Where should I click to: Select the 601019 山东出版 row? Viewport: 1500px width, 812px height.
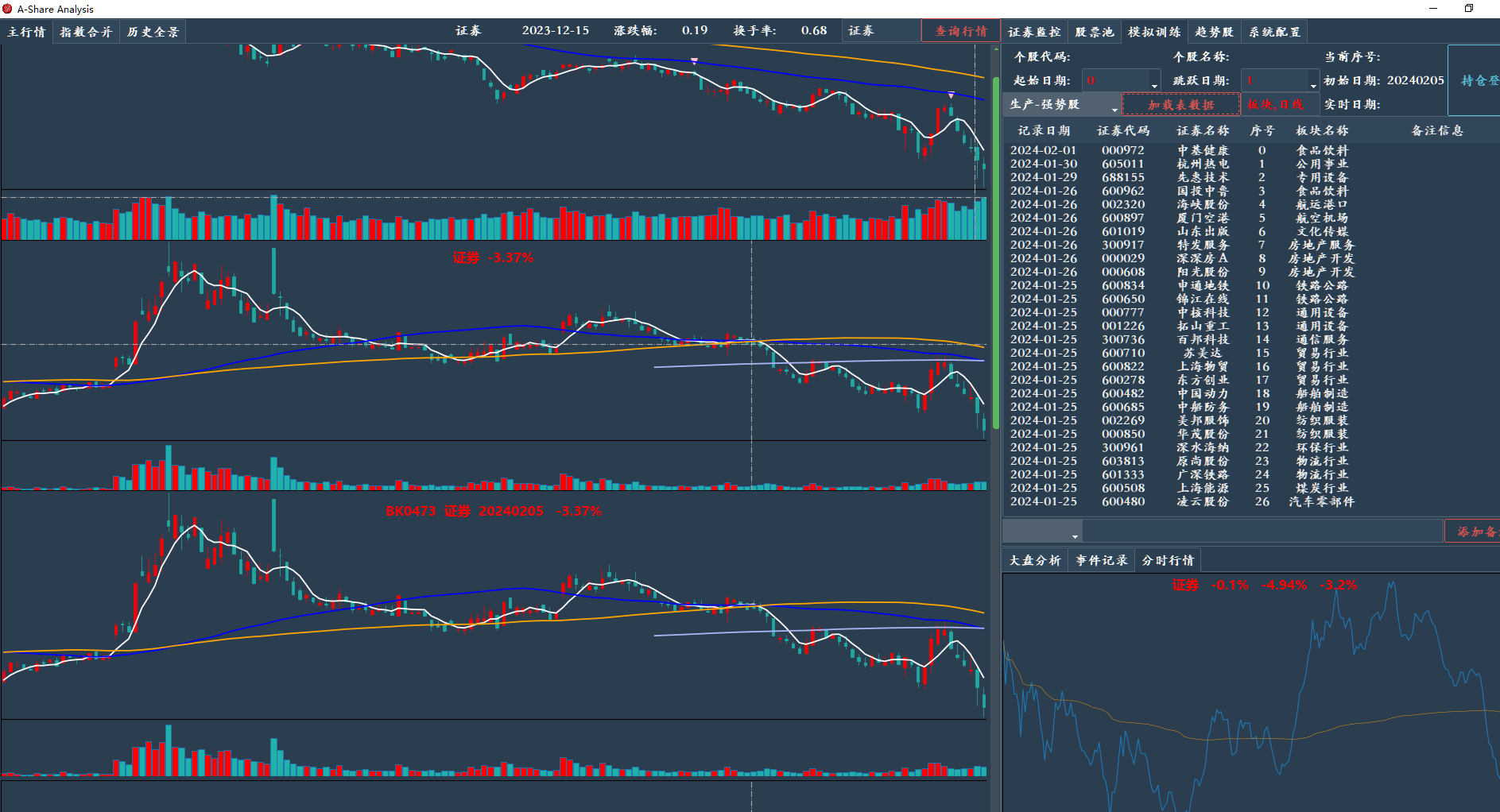[1250, 231]
